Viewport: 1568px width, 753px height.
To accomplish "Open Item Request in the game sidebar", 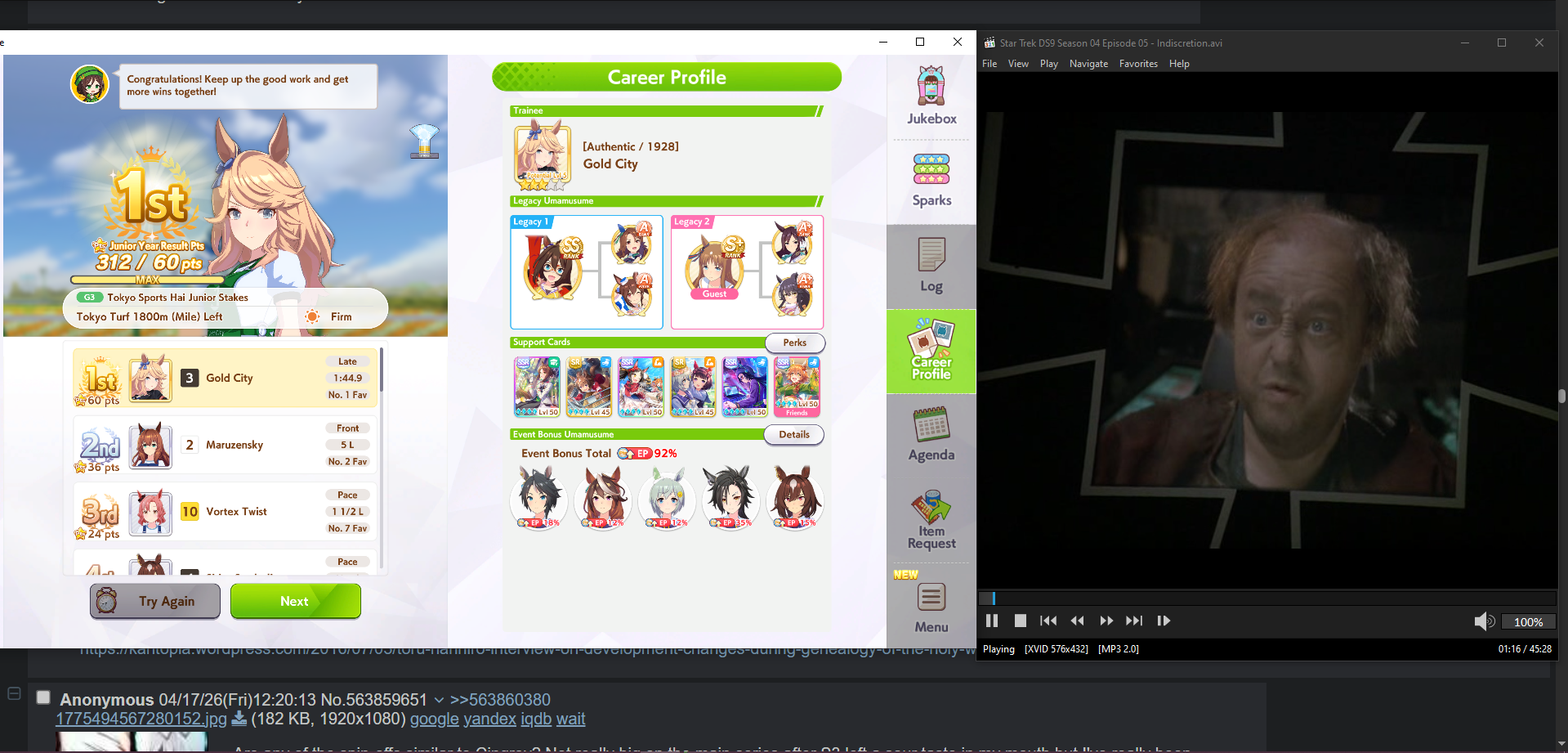I will pos(931,520).
